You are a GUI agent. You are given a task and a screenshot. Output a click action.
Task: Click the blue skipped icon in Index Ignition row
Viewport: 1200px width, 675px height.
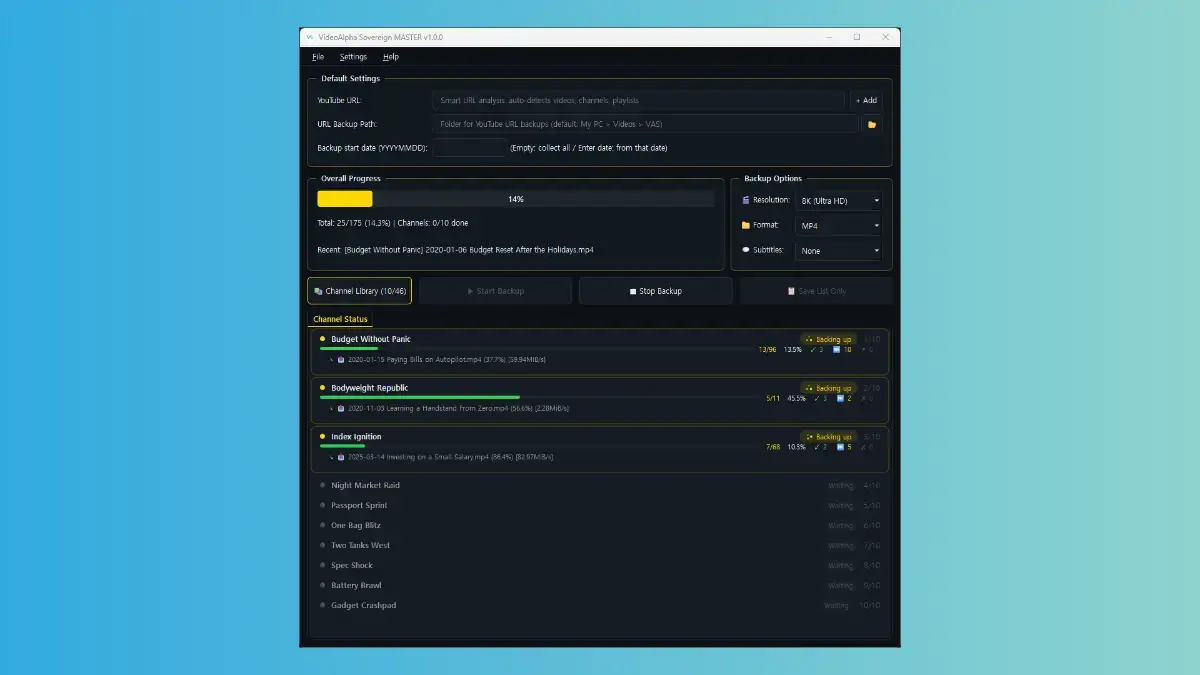840,447
